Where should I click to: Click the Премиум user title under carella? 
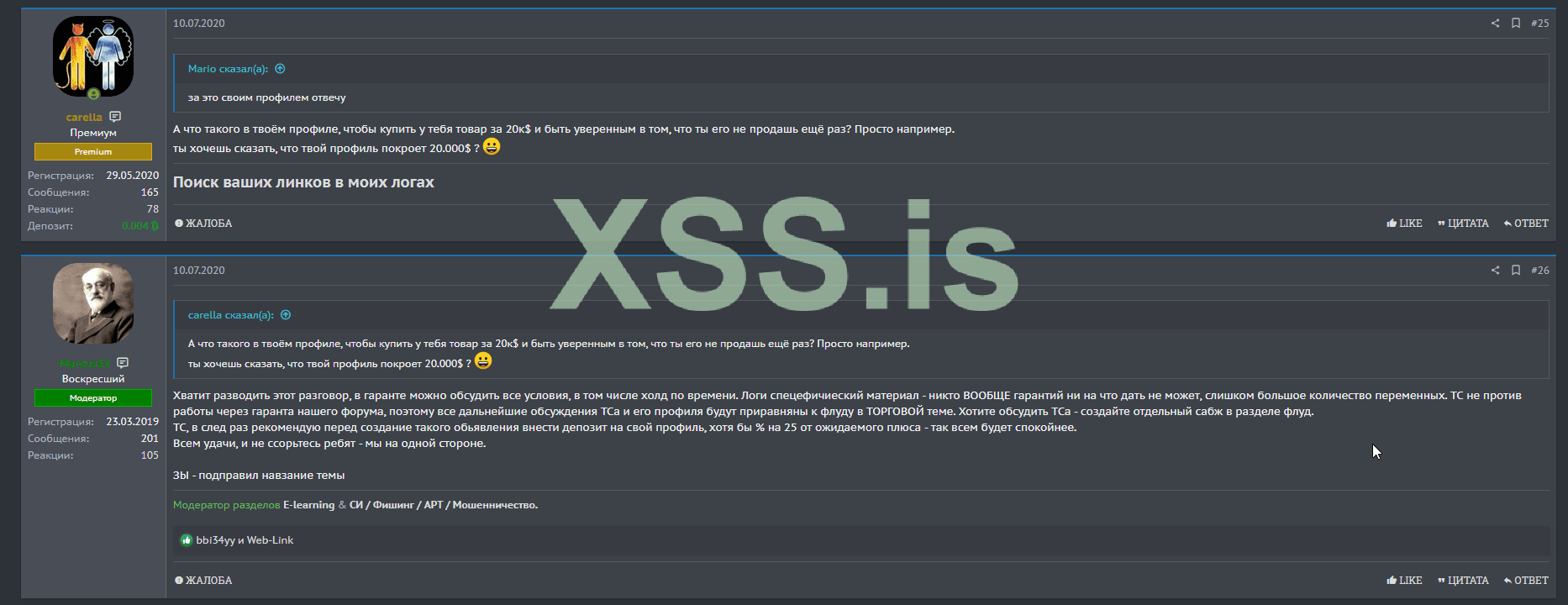[x=93, y=133]
